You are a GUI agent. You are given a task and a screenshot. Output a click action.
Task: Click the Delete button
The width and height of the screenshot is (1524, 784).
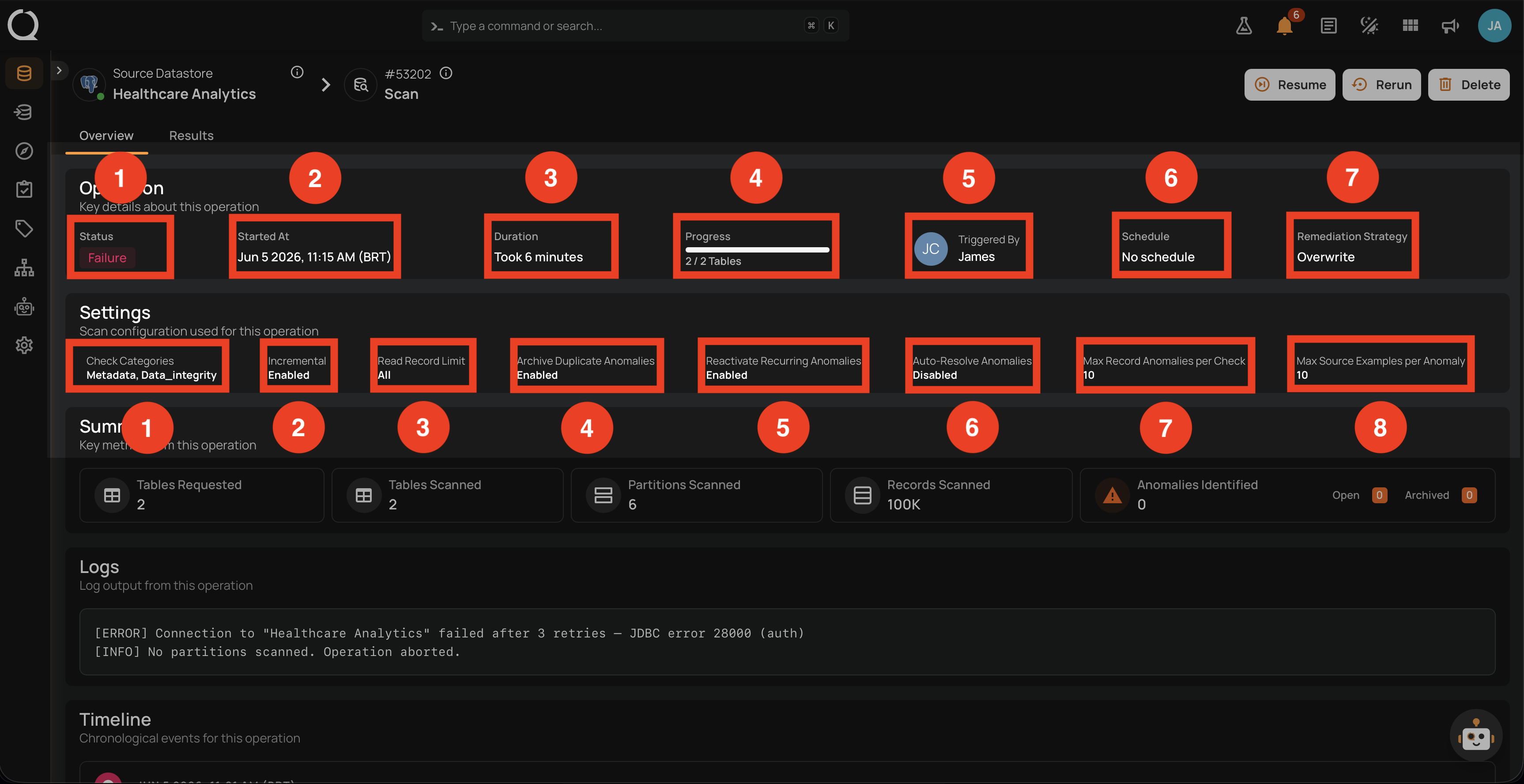[x=1469, y=85]
